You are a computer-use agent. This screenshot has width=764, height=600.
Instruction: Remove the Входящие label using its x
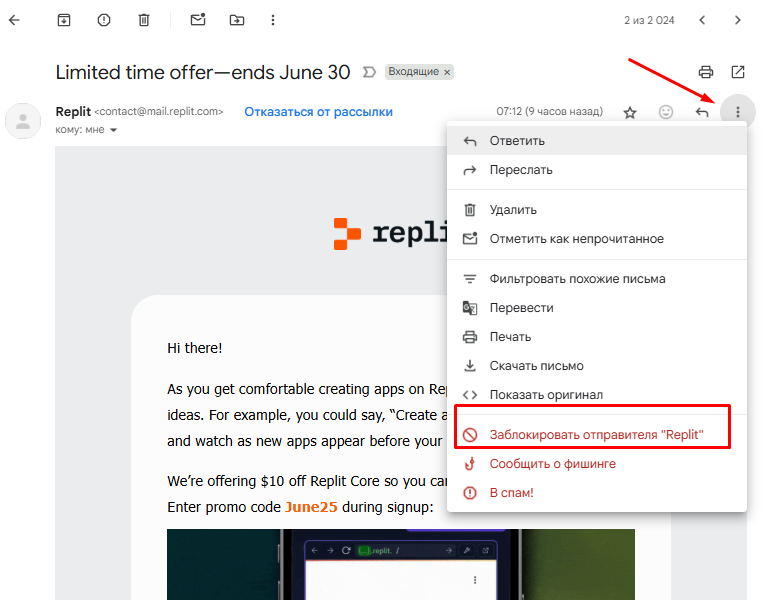pyautogui.click(x=447, y=72)
